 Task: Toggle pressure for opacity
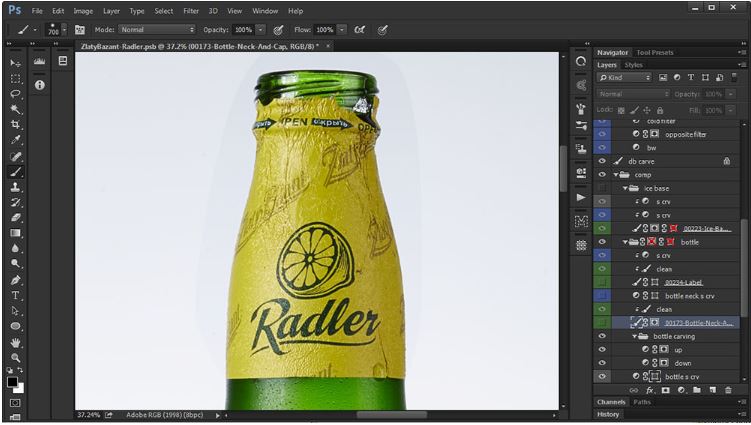point(278,30)
